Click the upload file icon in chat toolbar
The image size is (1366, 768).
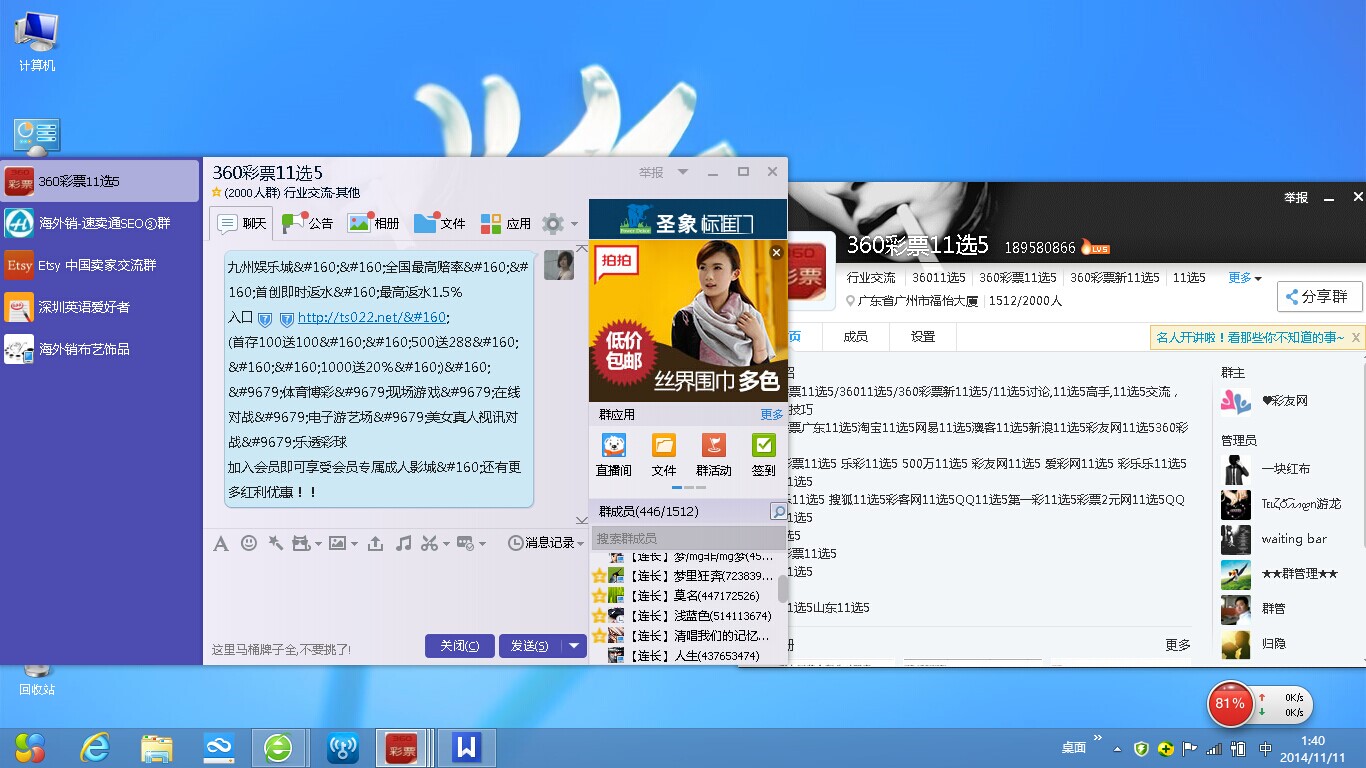pyautogui.click(x=375, y=543)
